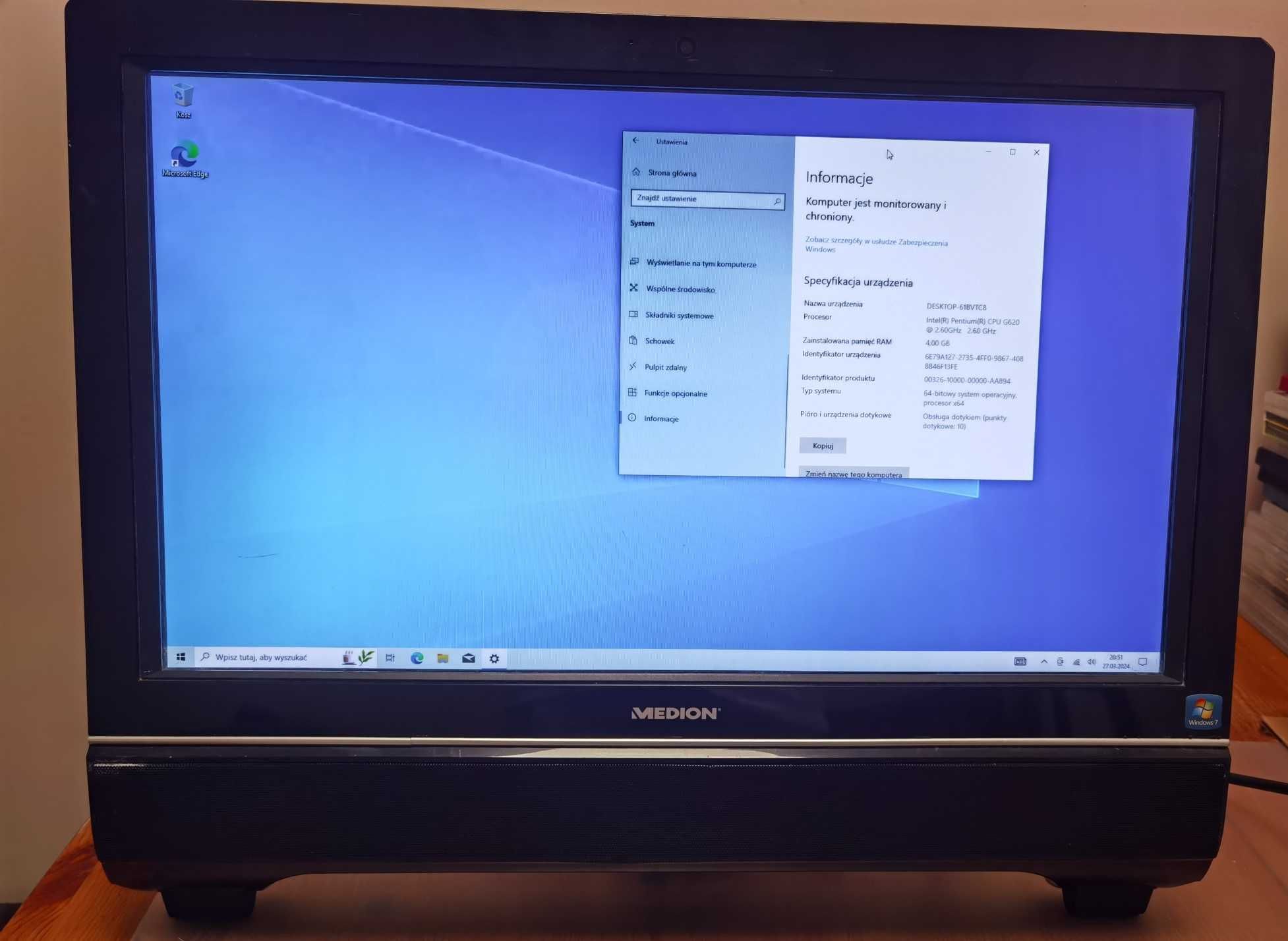1288x941 pixels.
Task: Open the Microsoft Edge desktop shortcut
Action: click(185, 159)
